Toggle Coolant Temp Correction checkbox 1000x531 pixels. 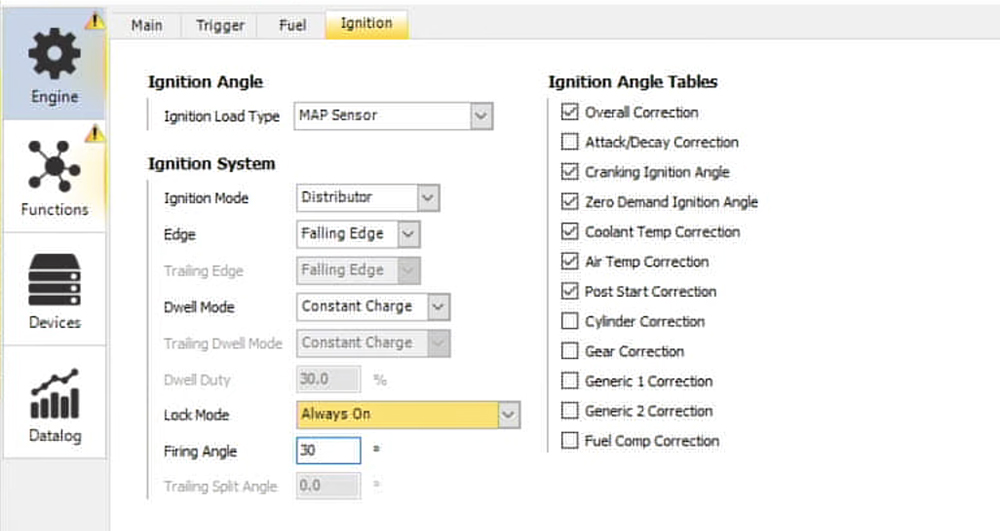point(570,231)
